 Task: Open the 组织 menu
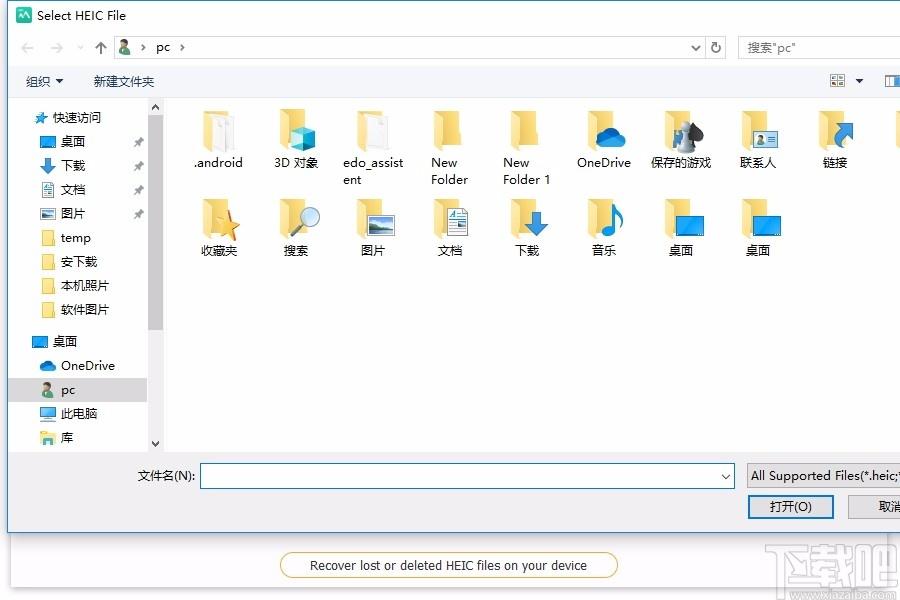pyautogui.click(x=44, y=82)
